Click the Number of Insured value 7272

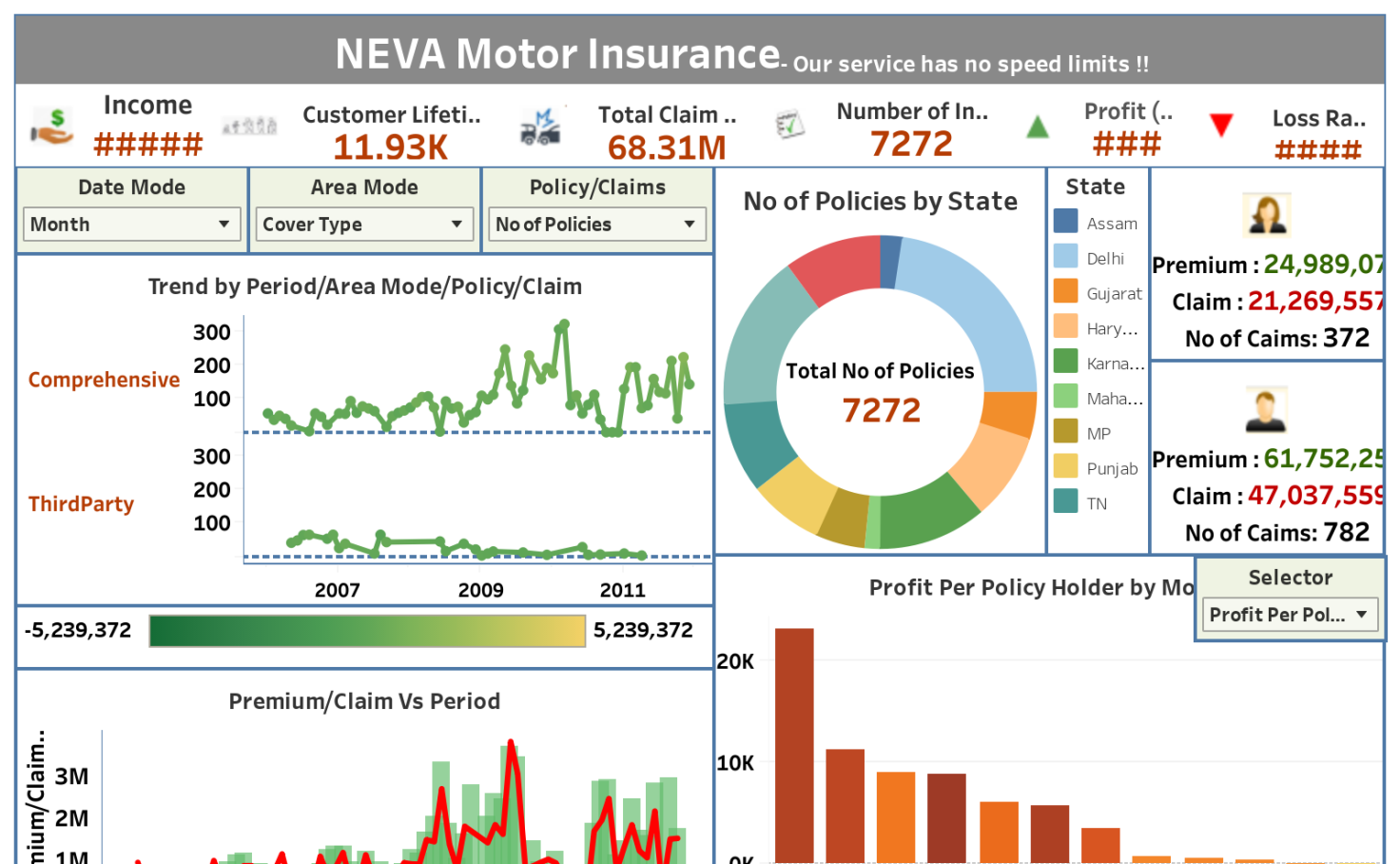[911, 144]
